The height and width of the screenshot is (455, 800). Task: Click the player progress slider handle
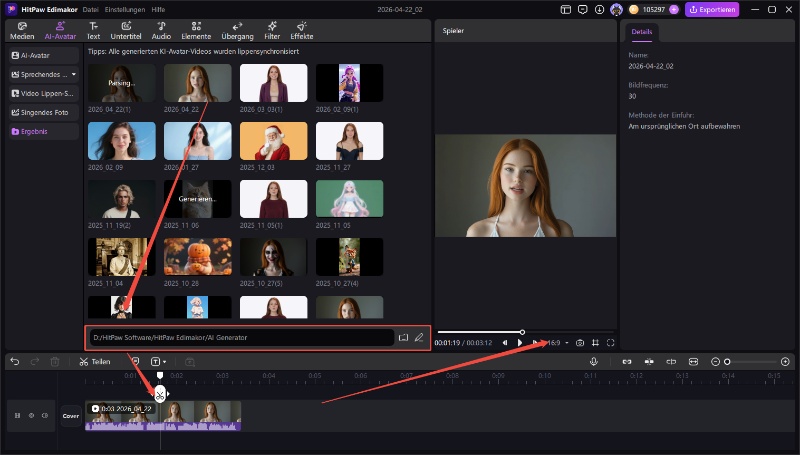click(x=522, y=332)
